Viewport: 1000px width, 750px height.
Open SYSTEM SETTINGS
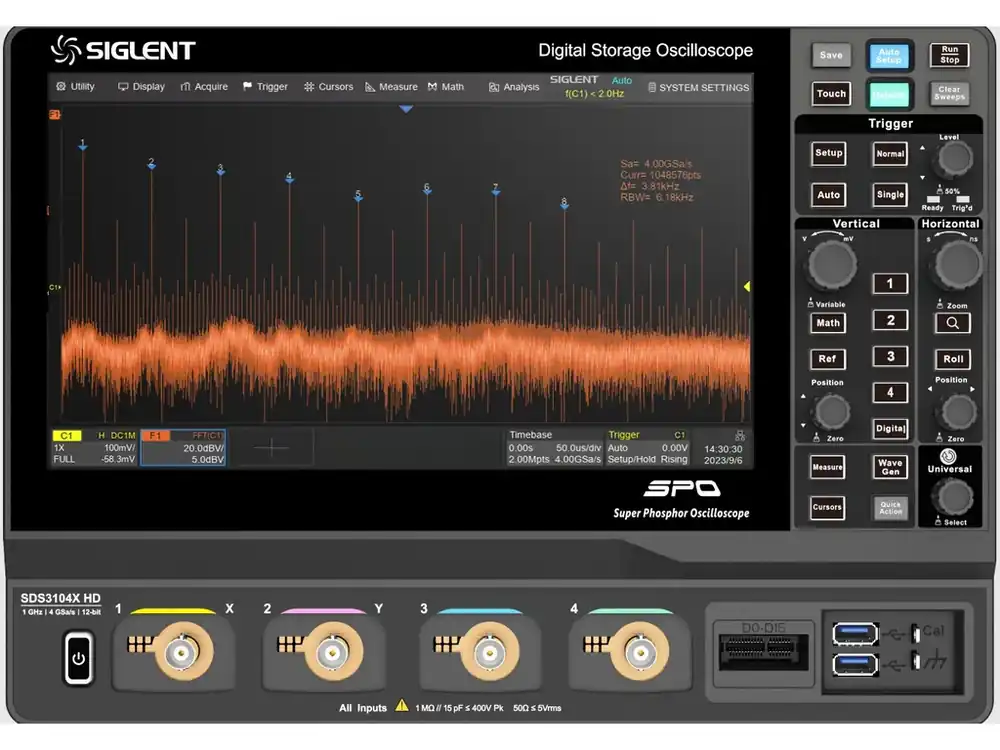(698, 87)
